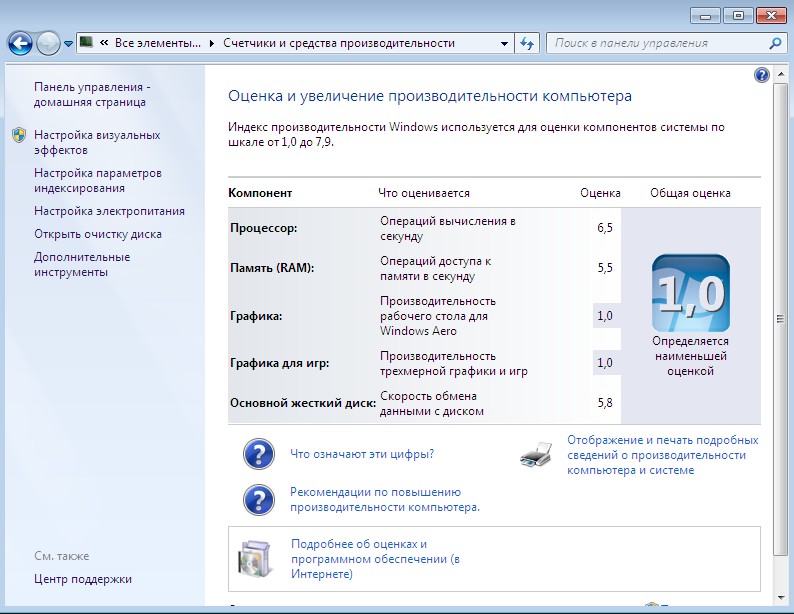Click the Графика score 1,0
The image size is (794, 614).
tap(605, 316)
